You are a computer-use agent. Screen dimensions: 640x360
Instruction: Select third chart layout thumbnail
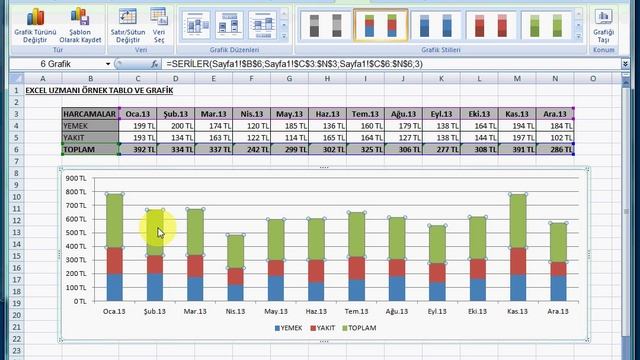click(x=262, y=25)
